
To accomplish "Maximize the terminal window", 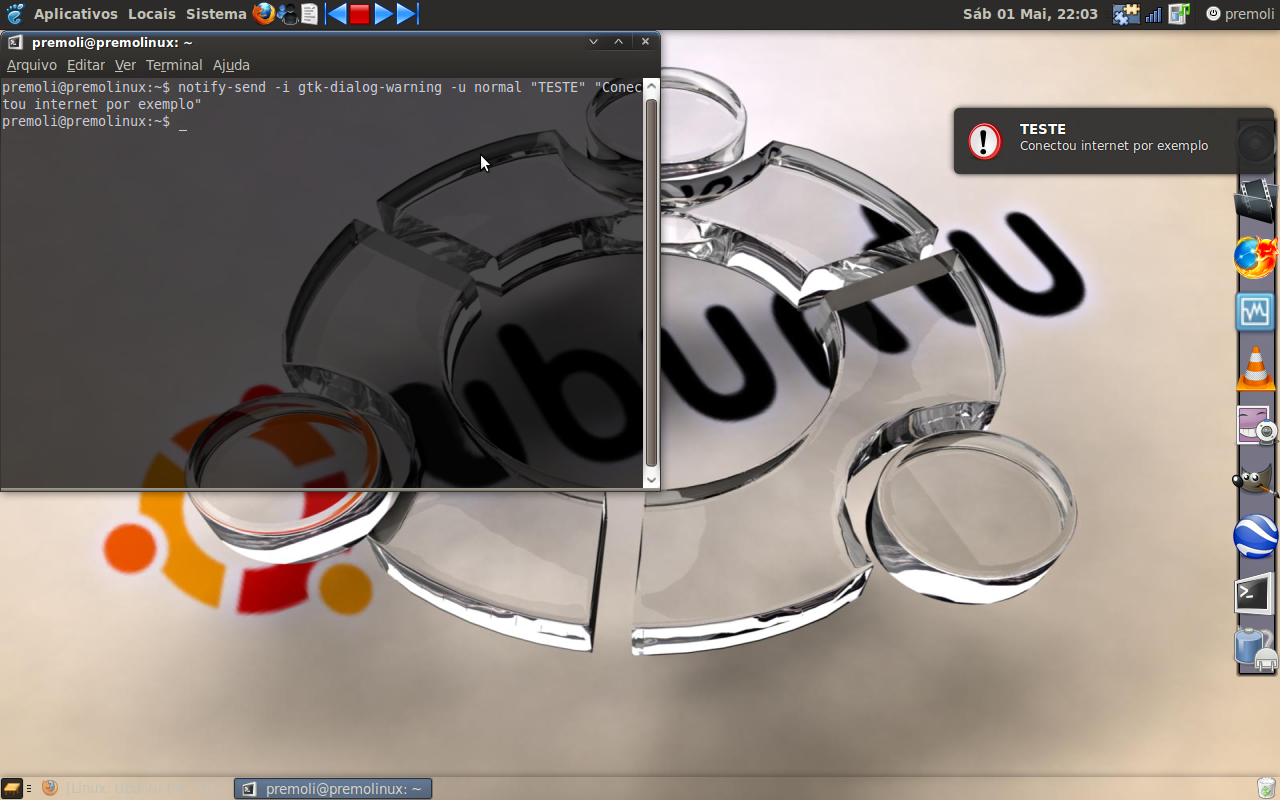I will pos(619,42).
